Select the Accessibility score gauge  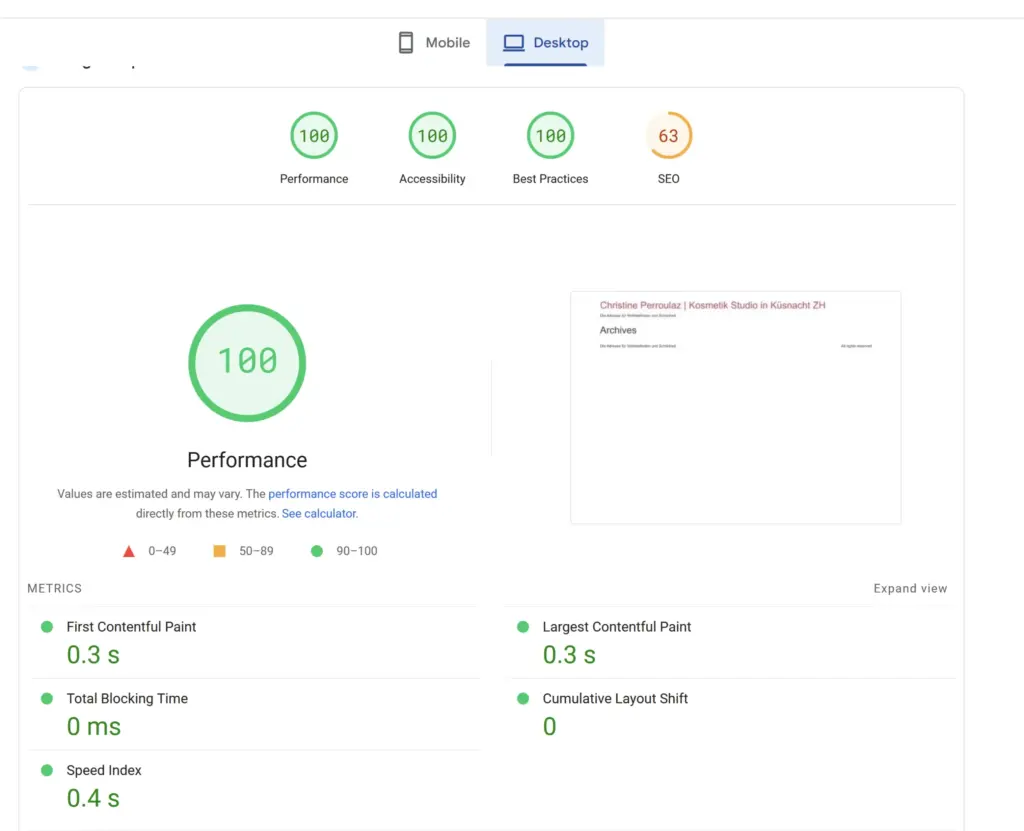(432, 135)
